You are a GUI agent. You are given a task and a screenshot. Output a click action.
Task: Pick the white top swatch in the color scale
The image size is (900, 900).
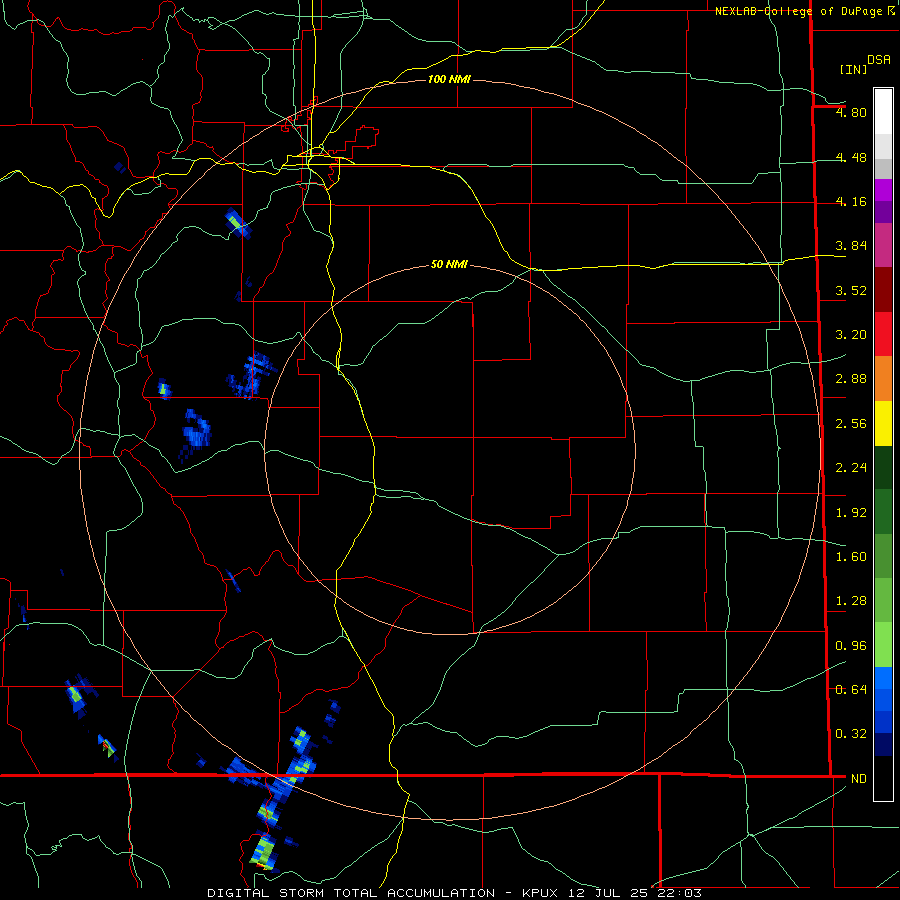click(x=883, y=111)
